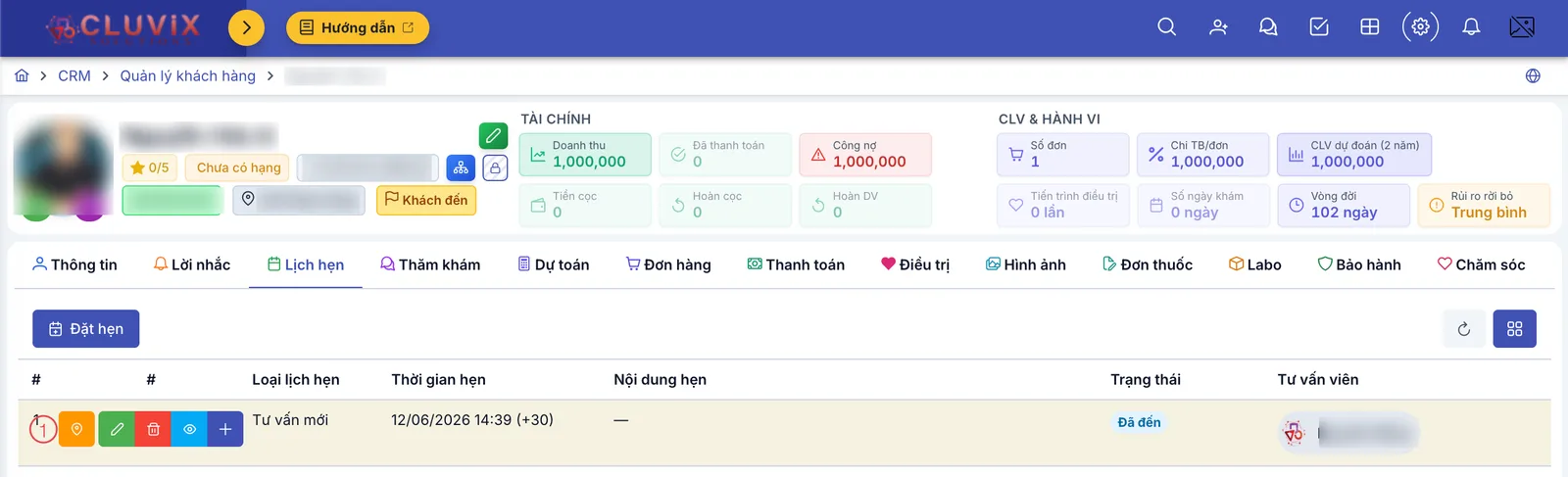
Task: Click the Số đơn card
Action: coord(1063,155)
